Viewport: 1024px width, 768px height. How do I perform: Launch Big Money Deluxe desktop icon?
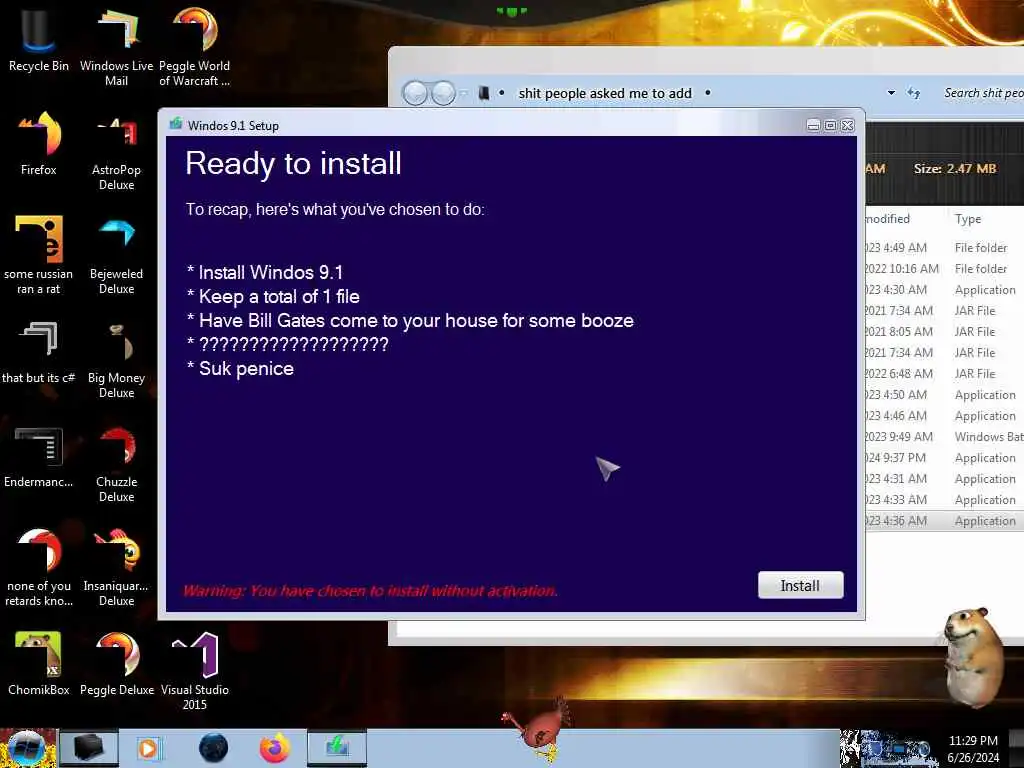[116, 359]
